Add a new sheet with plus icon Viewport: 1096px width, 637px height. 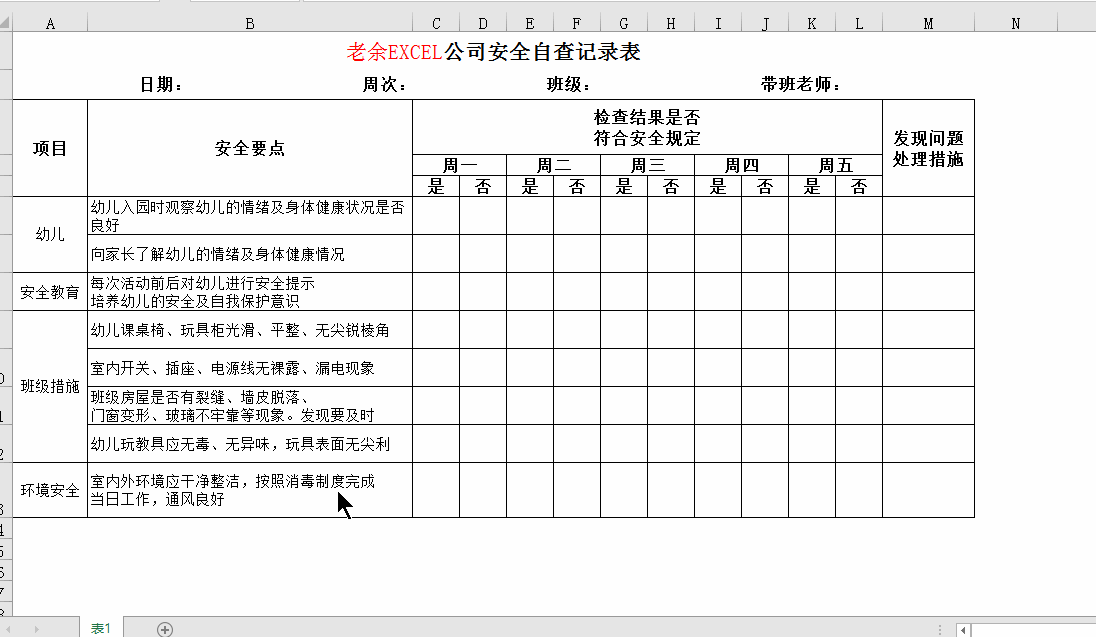(165, 629)
